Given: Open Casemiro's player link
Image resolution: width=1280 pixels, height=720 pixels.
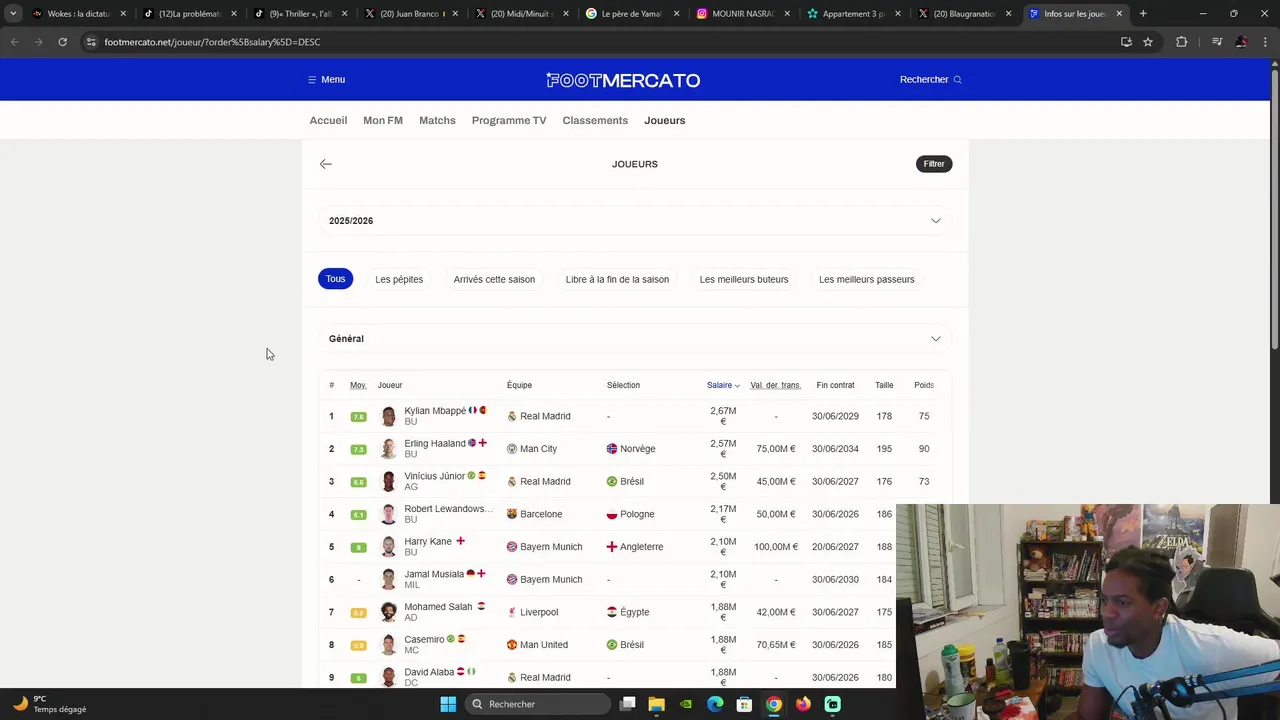Looking at the screenshot, I should [x=424, y=640].
